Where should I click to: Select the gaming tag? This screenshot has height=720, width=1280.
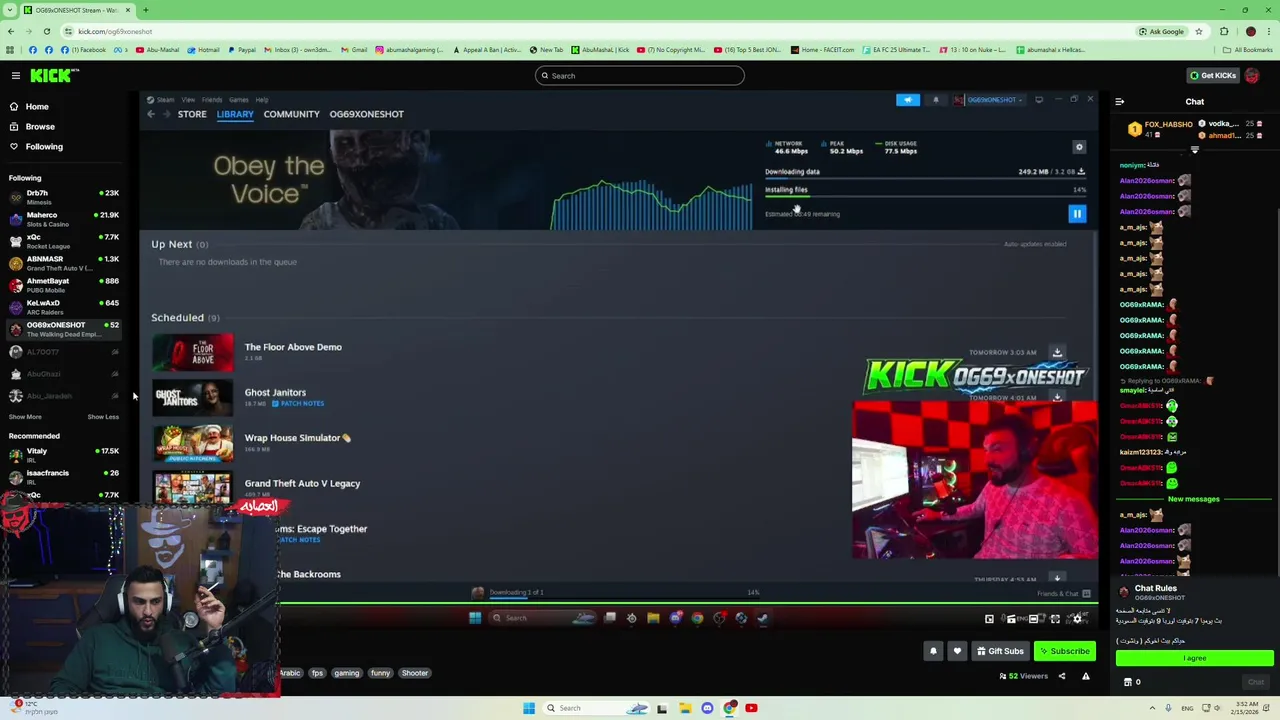tap(346, 673)
